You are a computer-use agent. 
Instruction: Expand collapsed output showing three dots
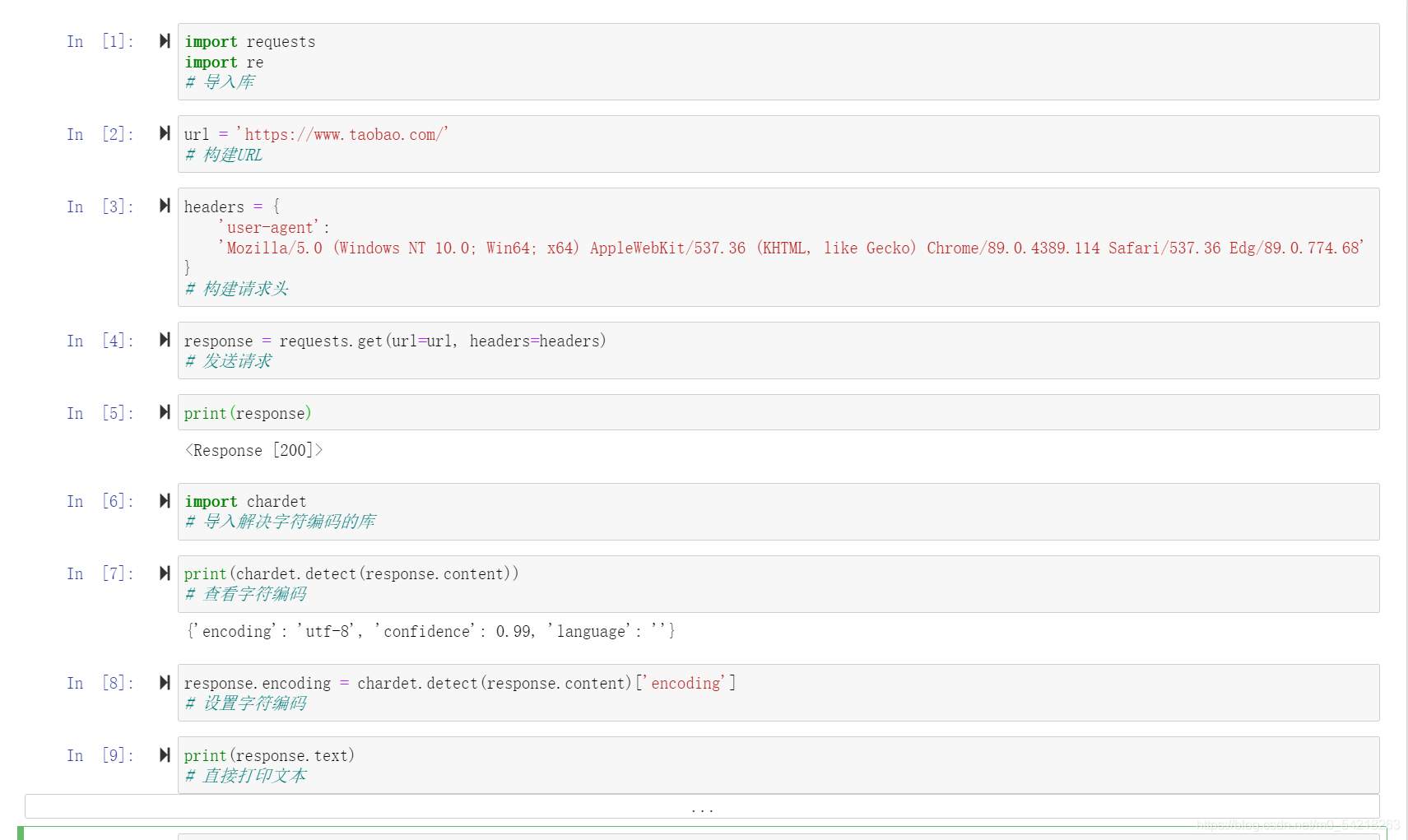coord(702,807)
